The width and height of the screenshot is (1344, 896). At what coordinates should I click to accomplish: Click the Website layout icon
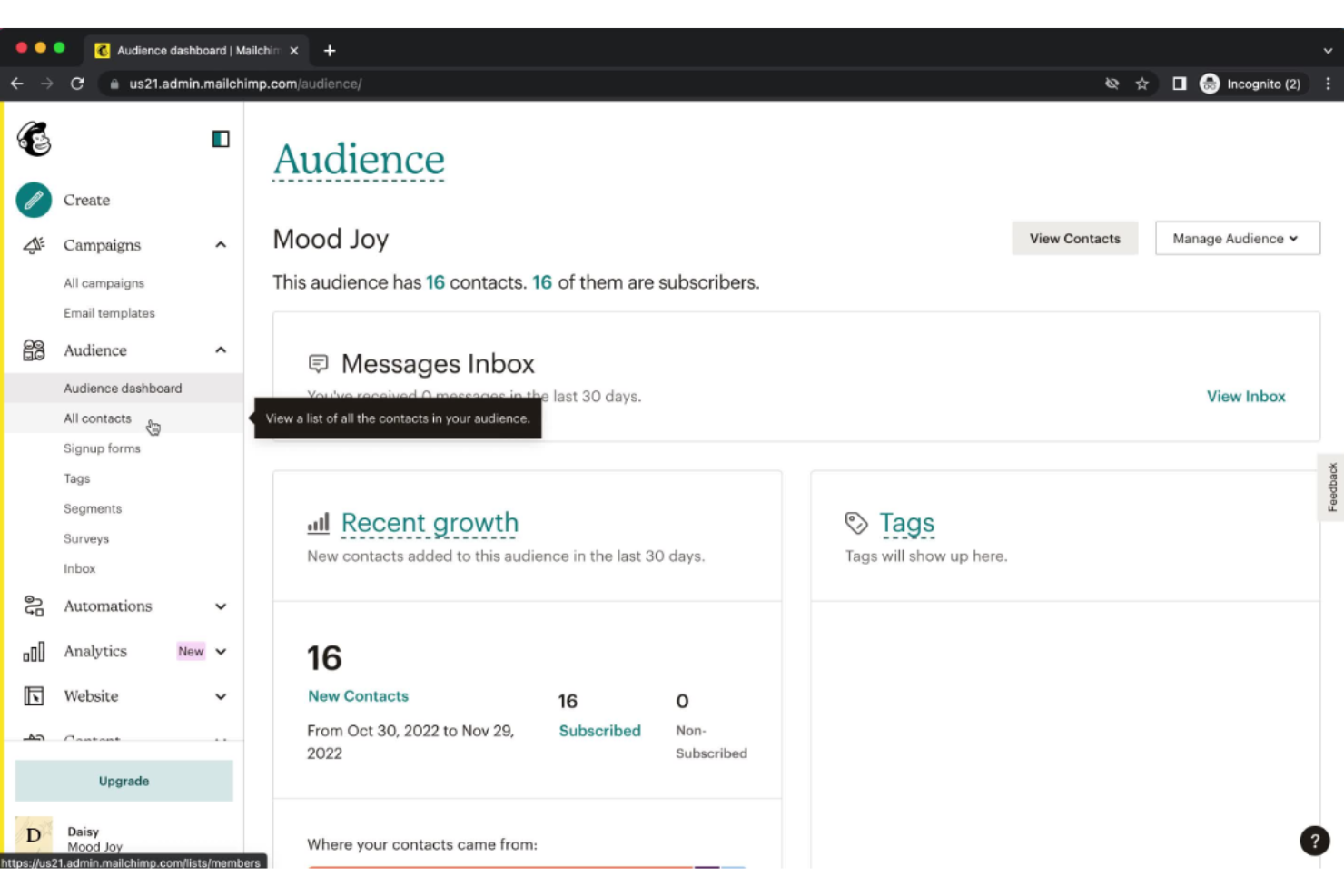coord(34,696)
